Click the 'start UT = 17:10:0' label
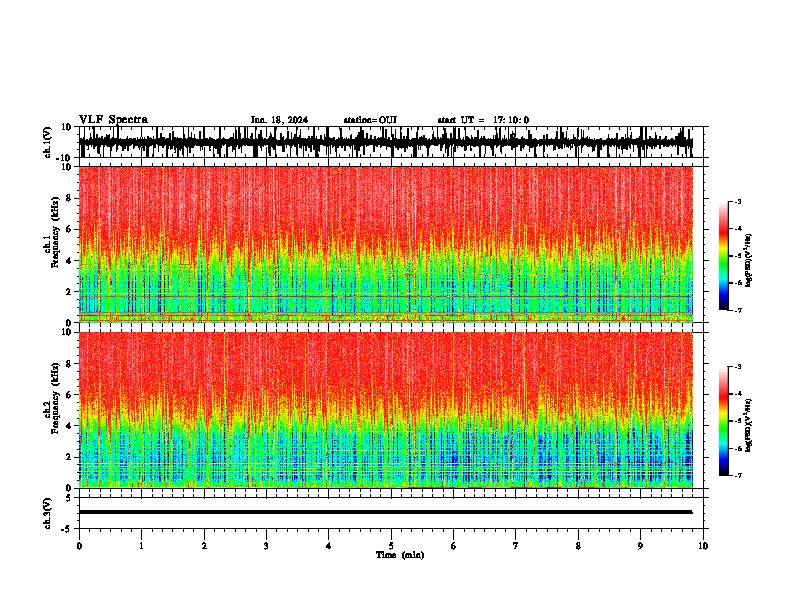This screenshot has width=792, height=612. (x=483, y=120)
